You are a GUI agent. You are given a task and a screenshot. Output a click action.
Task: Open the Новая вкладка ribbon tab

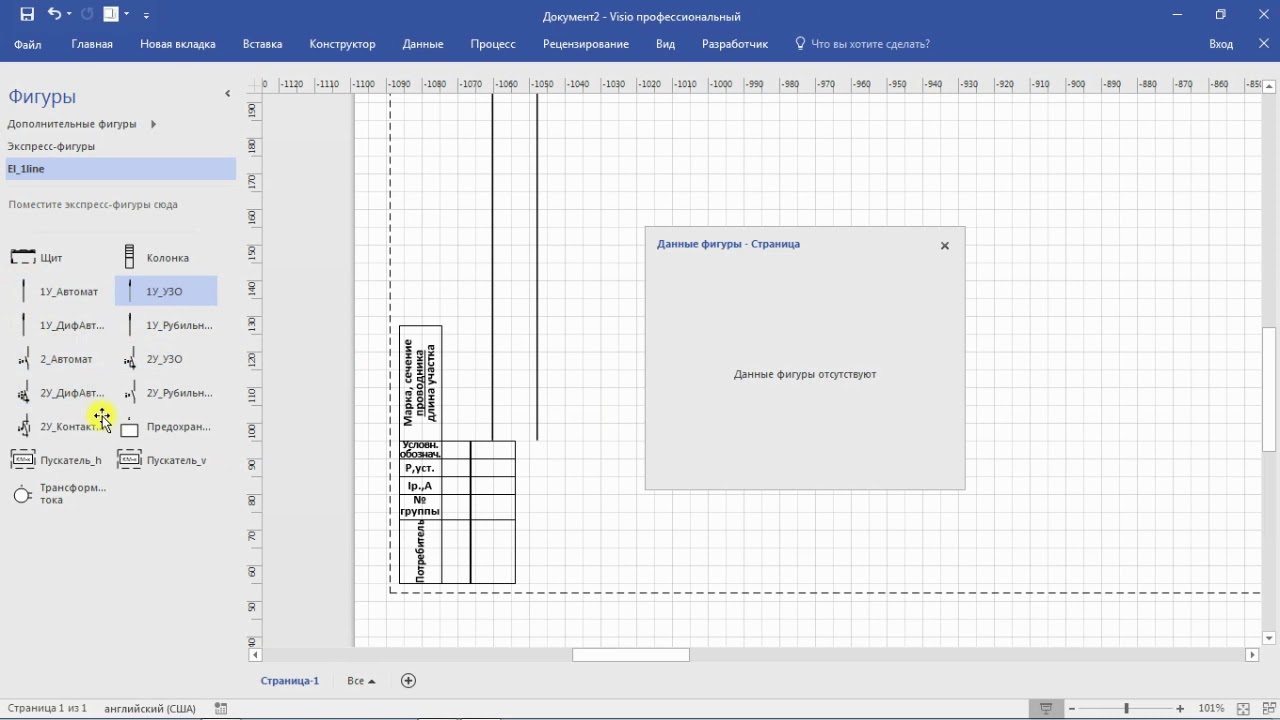click(178, 44)
